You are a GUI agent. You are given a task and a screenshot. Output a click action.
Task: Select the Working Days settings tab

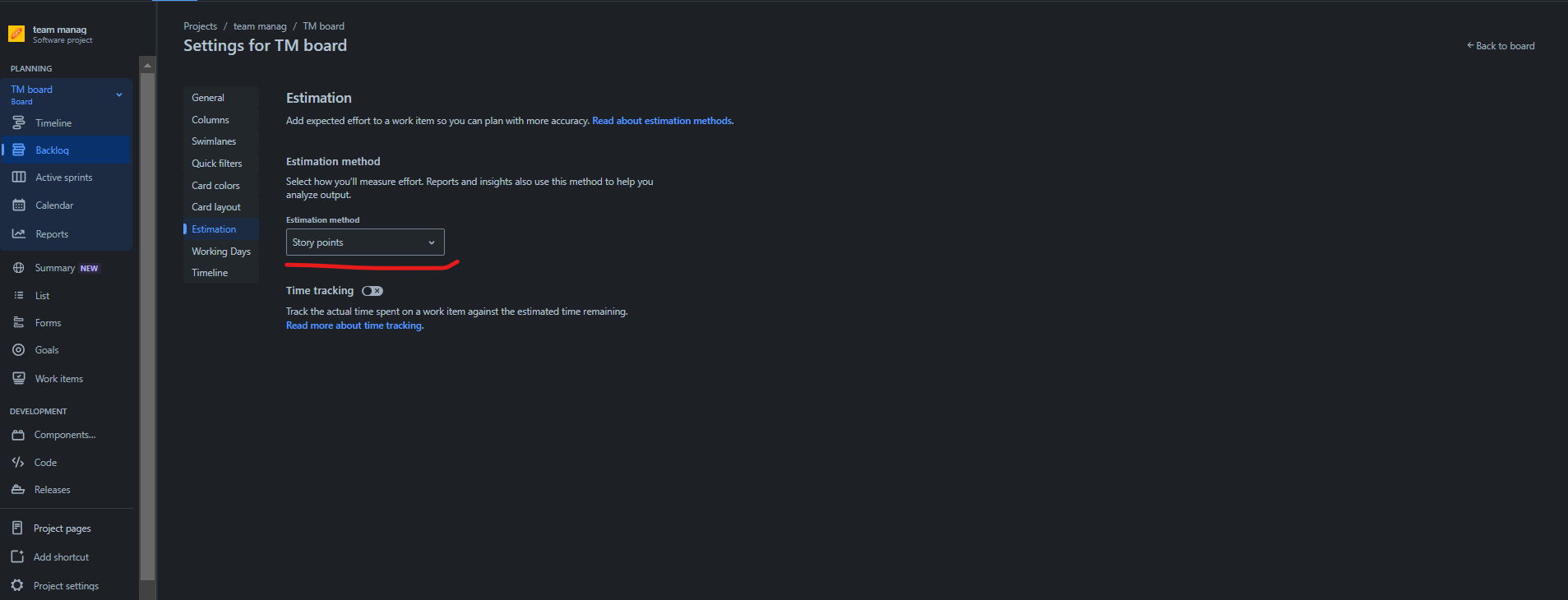click(x=221, y=251)
